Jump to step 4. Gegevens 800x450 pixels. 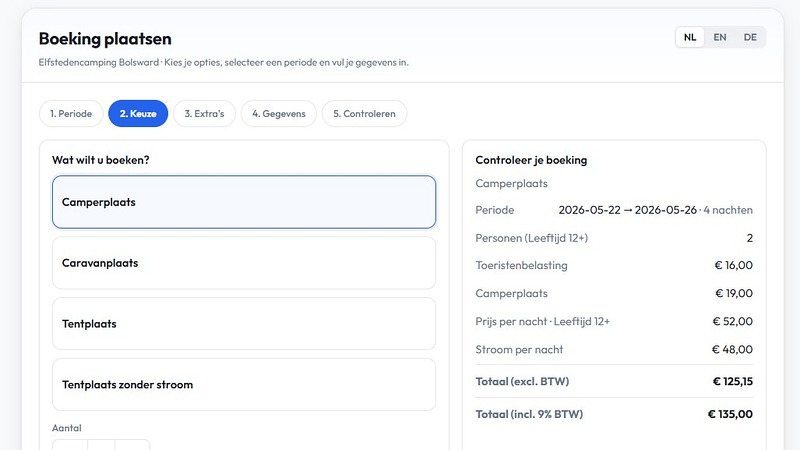click(278, 114)
